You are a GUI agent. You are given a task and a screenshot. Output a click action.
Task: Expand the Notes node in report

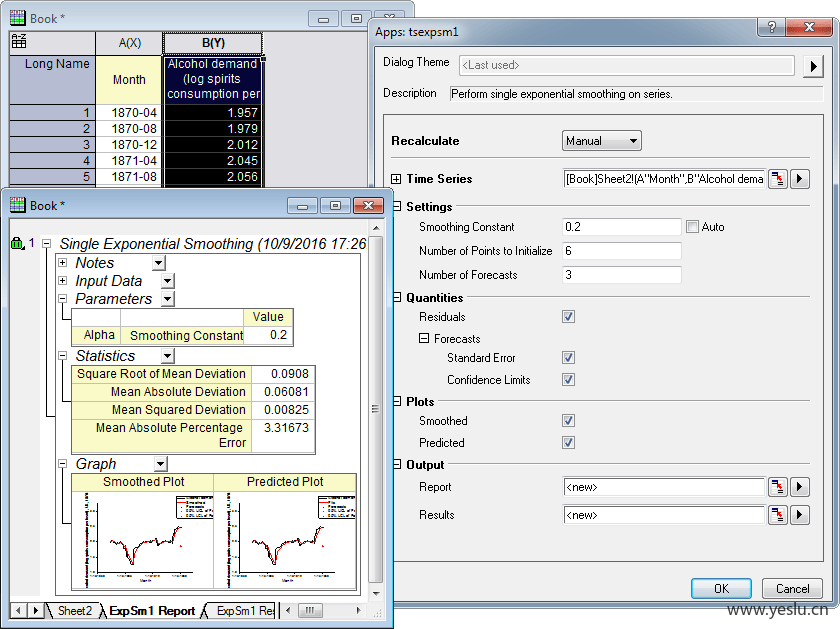click(x=63, y=263)
